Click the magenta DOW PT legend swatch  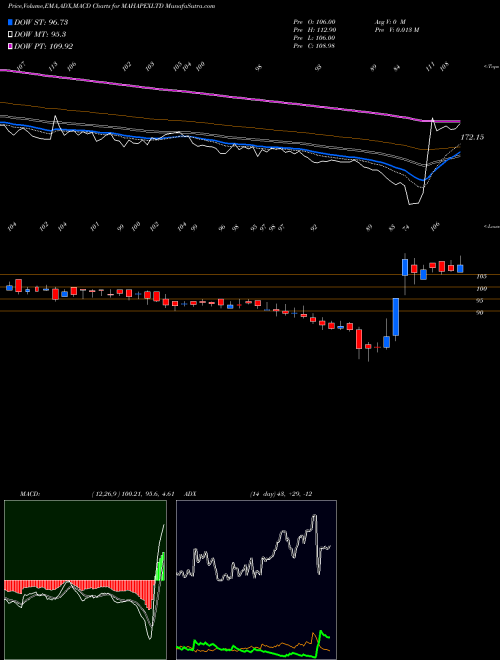[x=11, y=46]
